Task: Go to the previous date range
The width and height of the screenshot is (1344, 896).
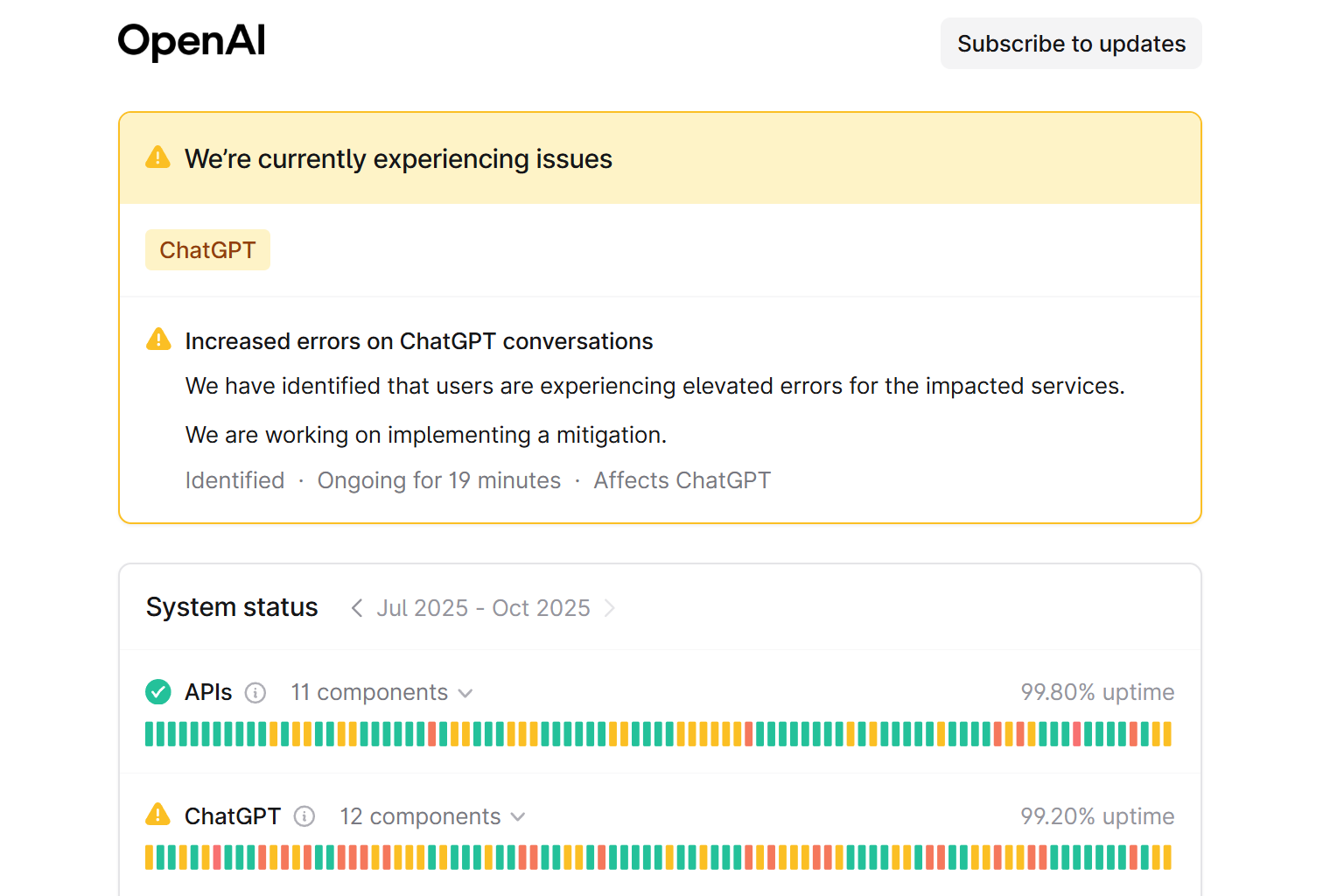Action: pos(356,608)
